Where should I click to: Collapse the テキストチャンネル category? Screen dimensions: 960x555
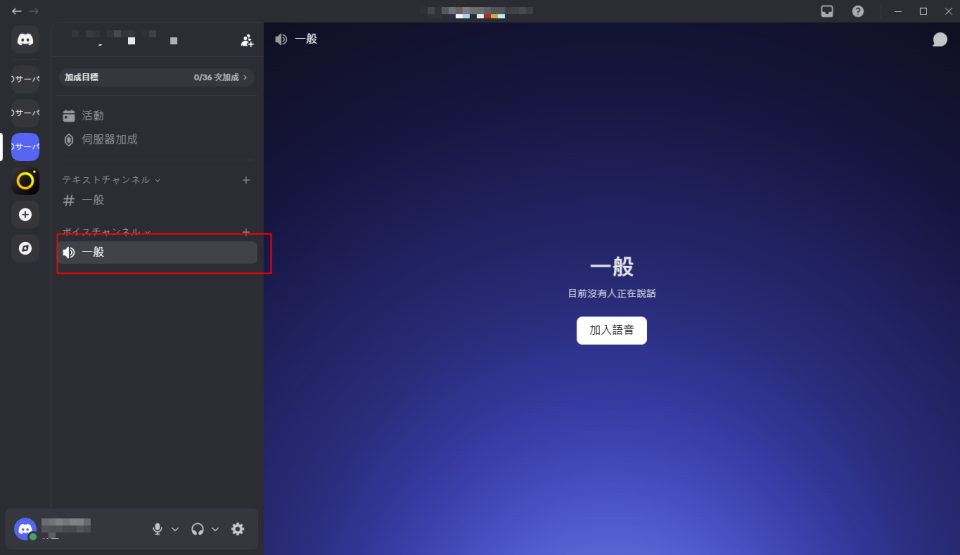click(x=110, y=180)
